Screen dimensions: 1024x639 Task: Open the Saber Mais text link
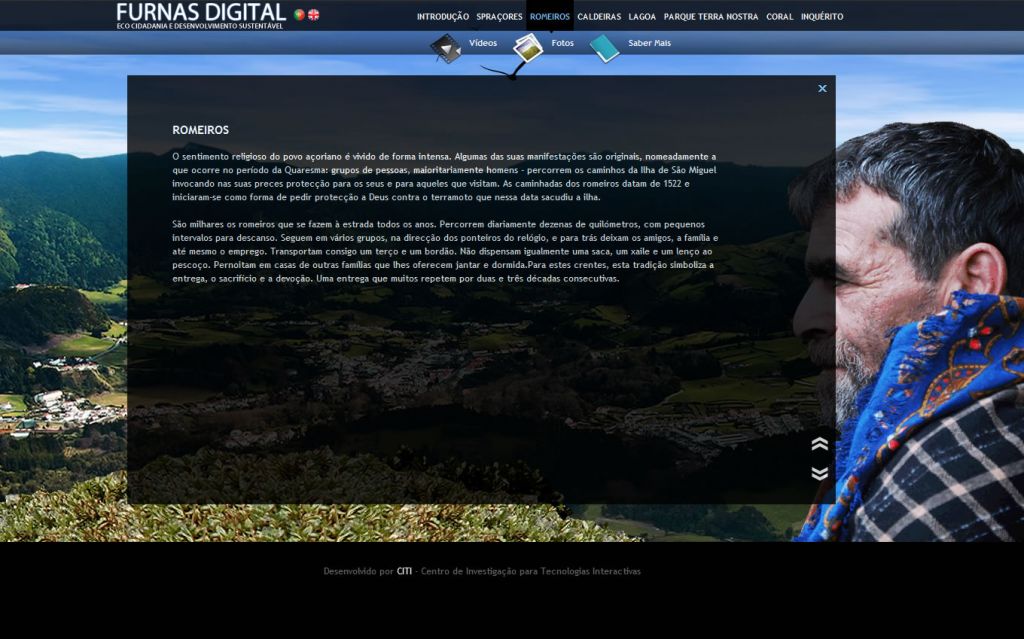pyautogui.click(x=649, y=44)
